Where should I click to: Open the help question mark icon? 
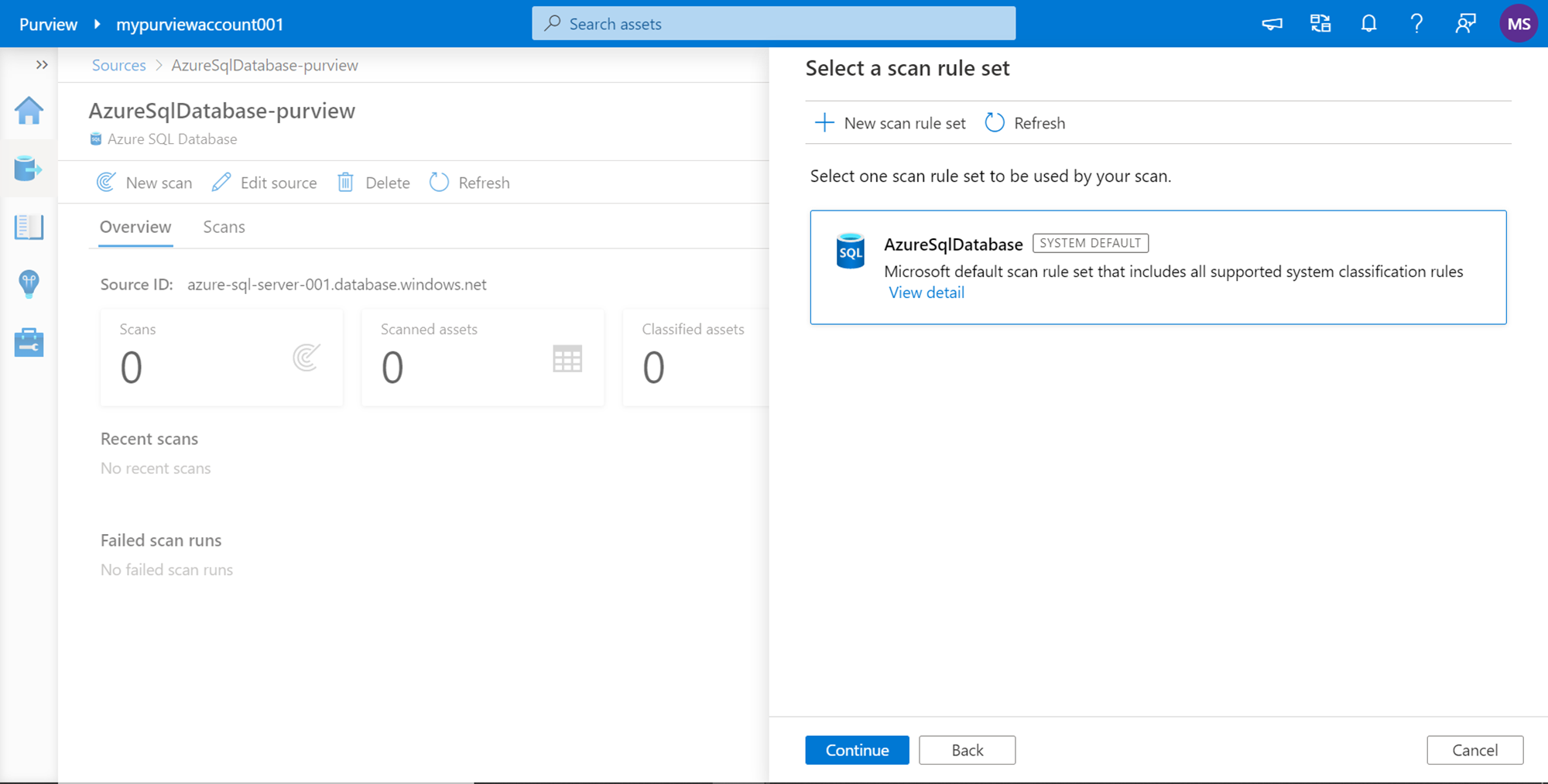tap(1416, 24)
